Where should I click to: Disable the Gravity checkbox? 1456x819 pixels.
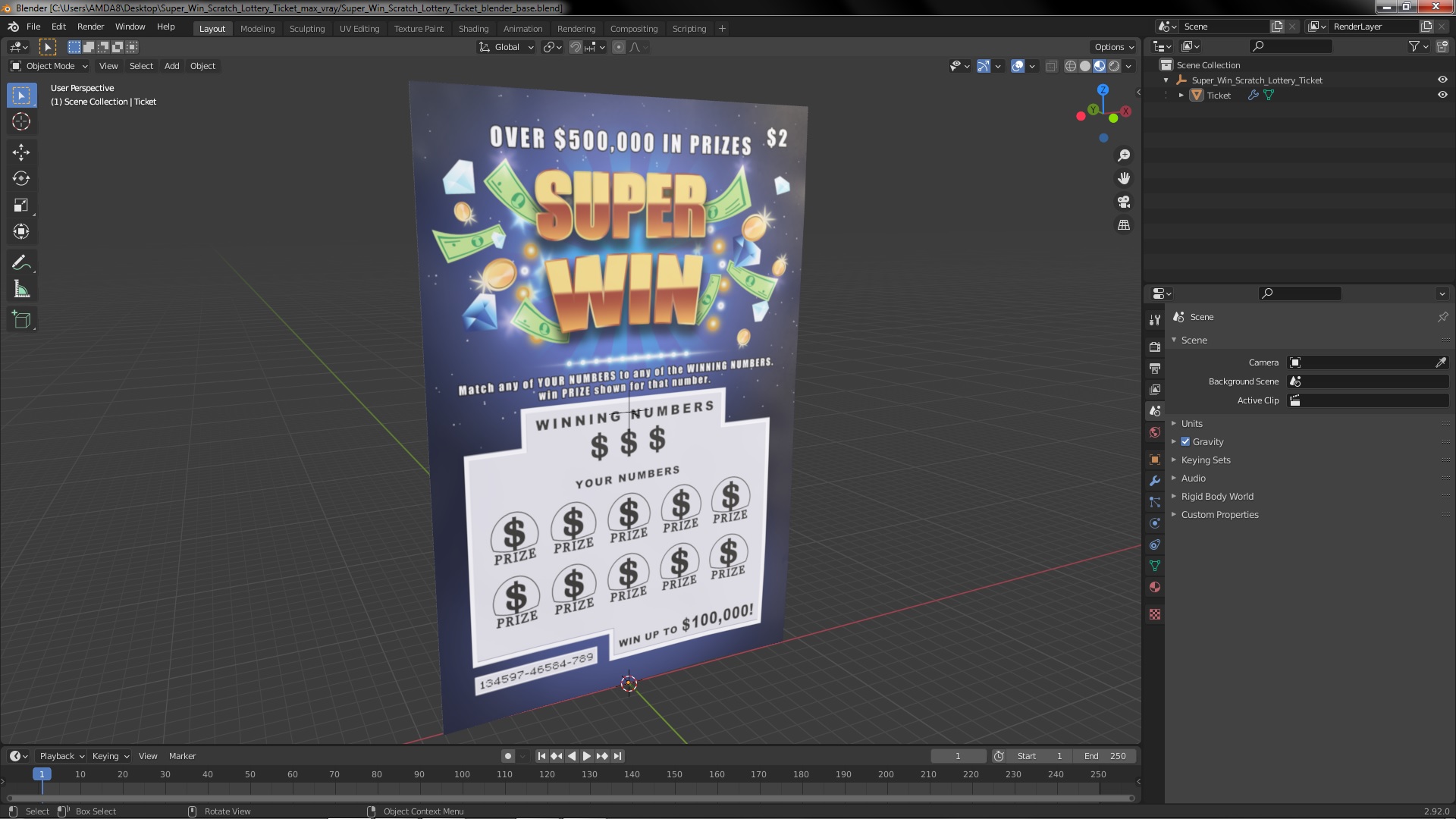pos(1185,441)
